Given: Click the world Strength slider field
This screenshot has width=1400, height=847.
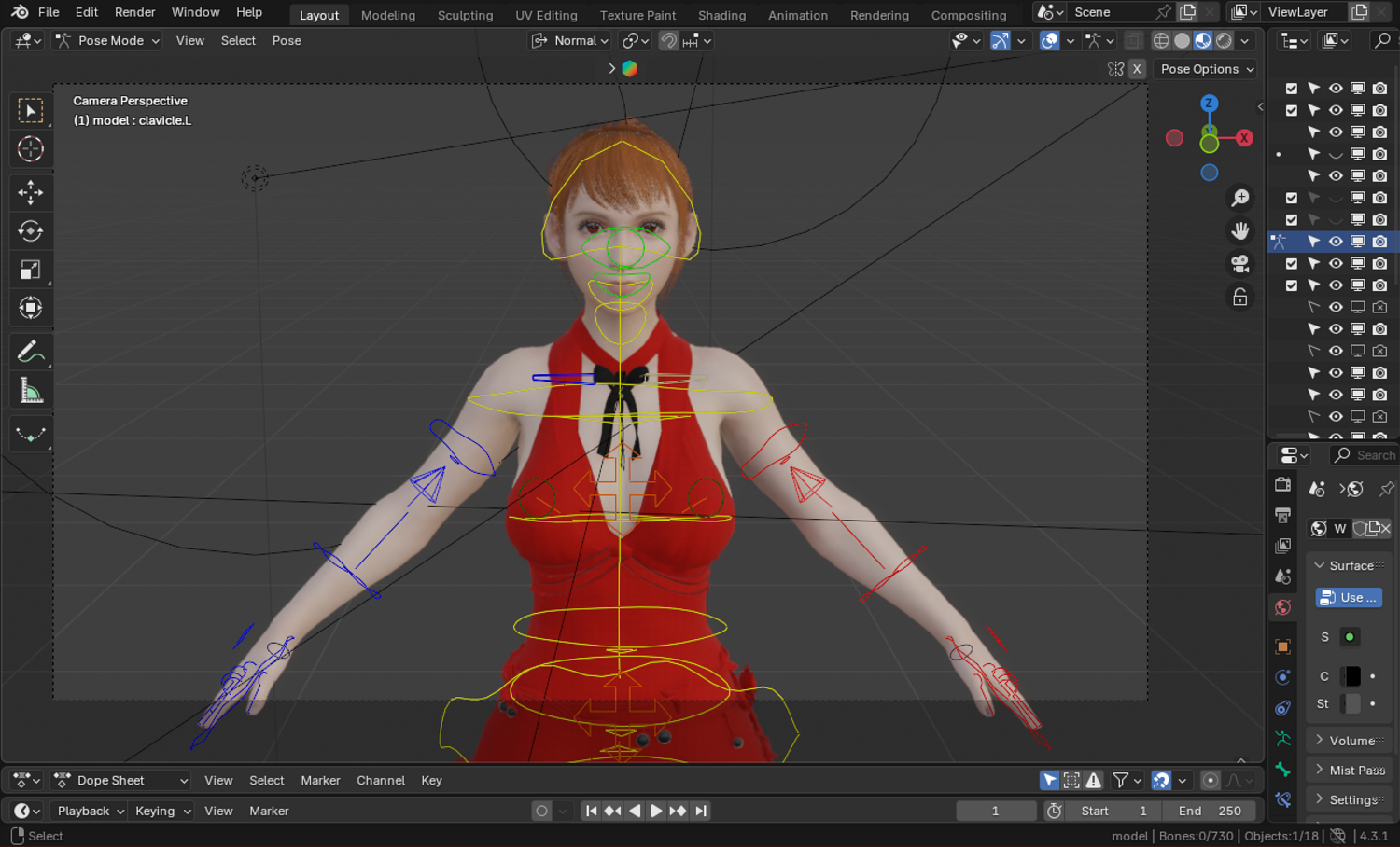Looking at the screenshot, I should [1352, 704].
